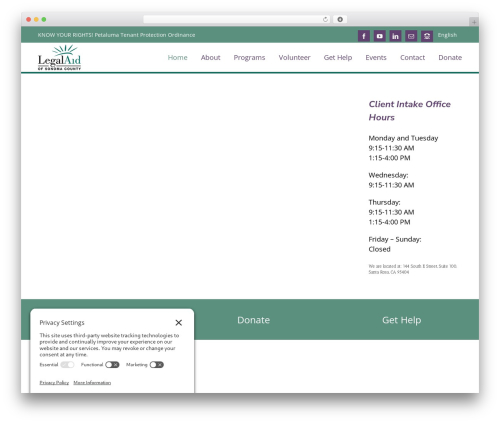Click the Wednesday: hours text
The width and height of the screenshot is (500, 423).
click(391, 180)
